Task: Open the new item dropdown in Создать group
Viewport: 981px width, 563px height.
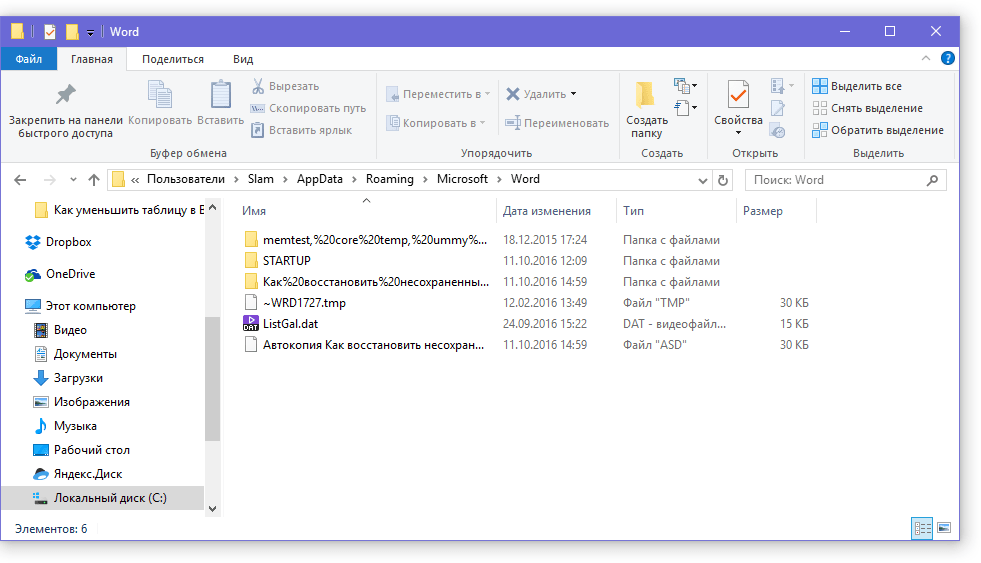Action: point(685,85)
